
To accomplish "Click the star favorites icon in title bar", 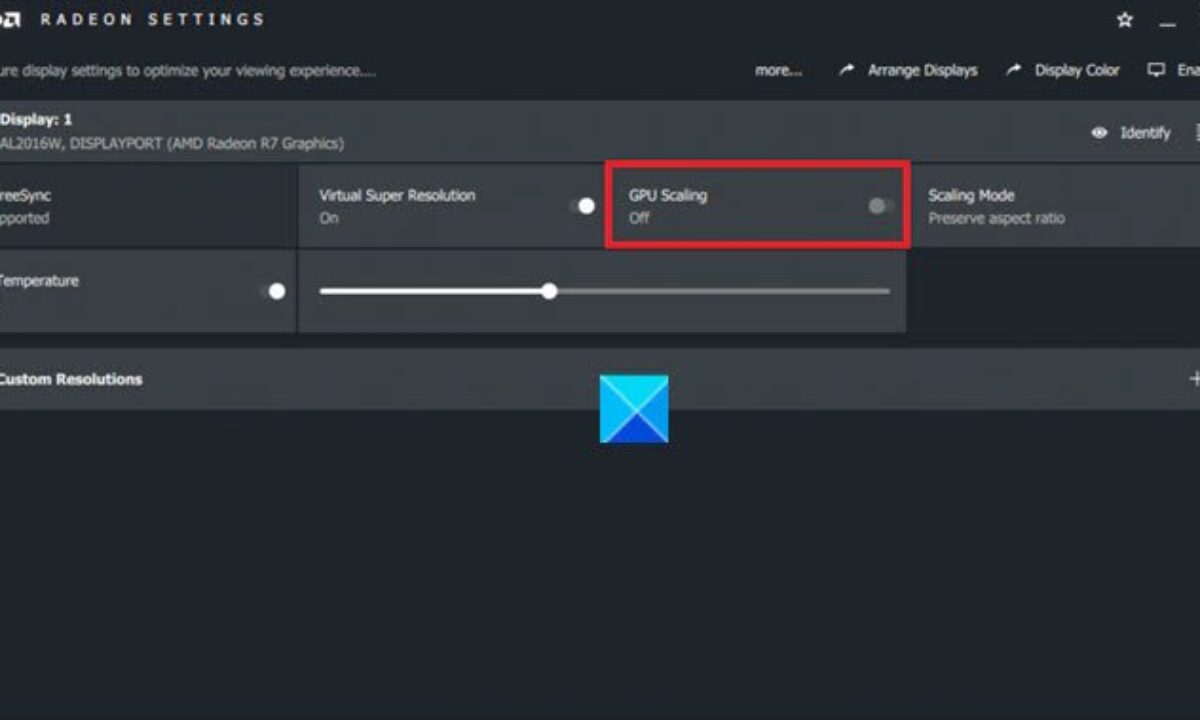I will pos(1125,20).
